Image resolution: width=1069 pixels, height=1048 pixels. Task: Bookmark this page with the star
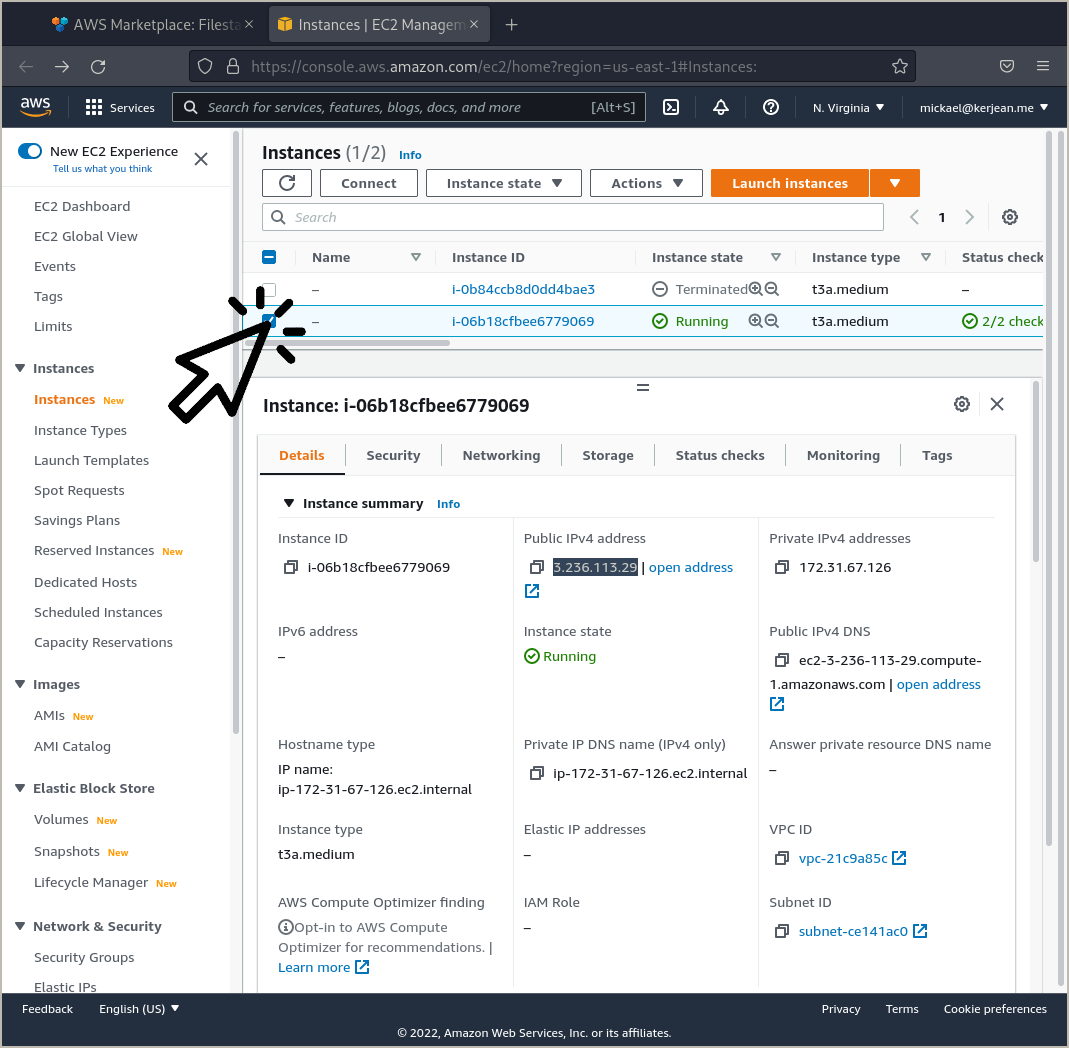tap(900, 66)
